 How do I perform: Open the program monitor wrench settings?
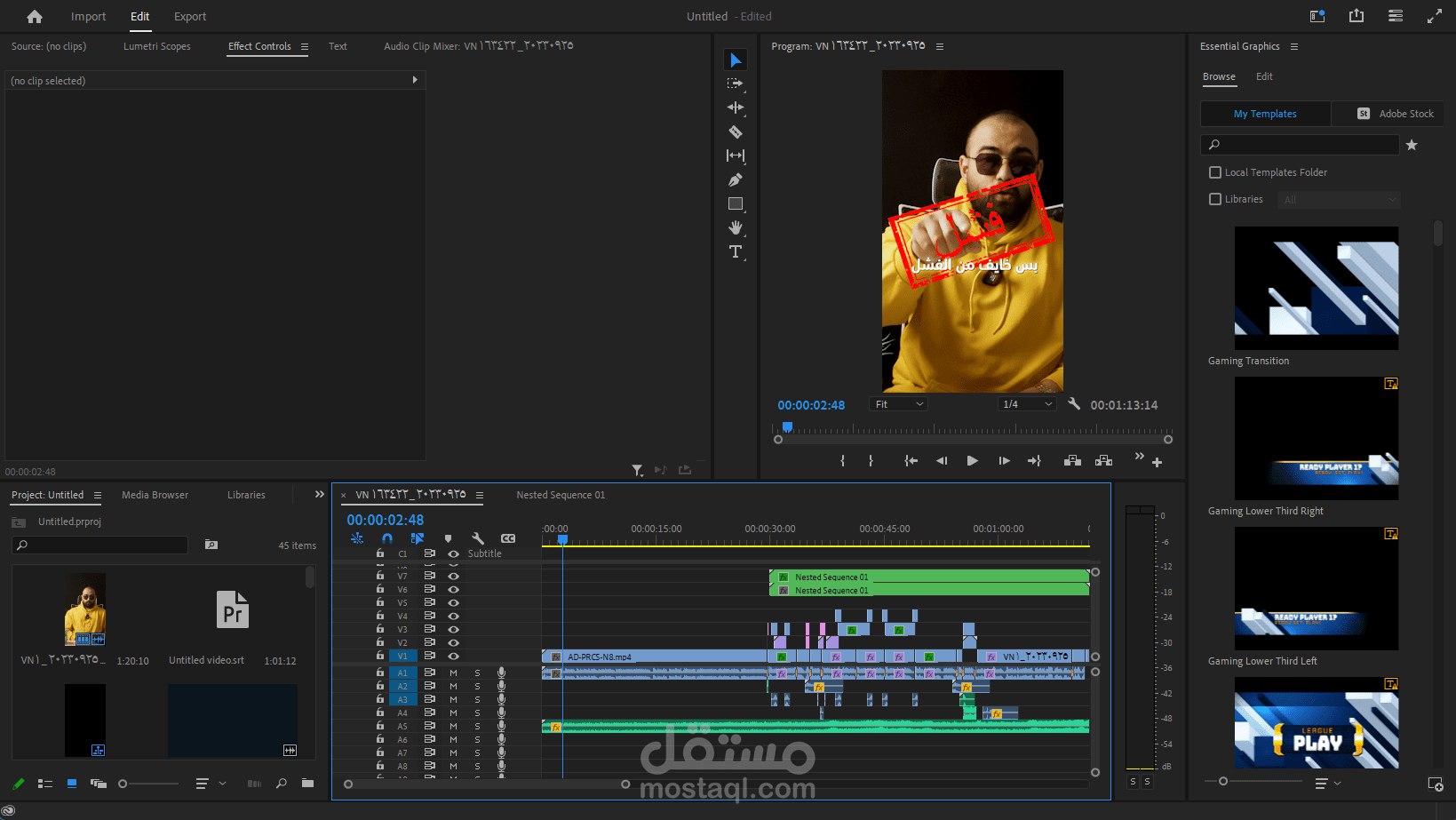1074,404
